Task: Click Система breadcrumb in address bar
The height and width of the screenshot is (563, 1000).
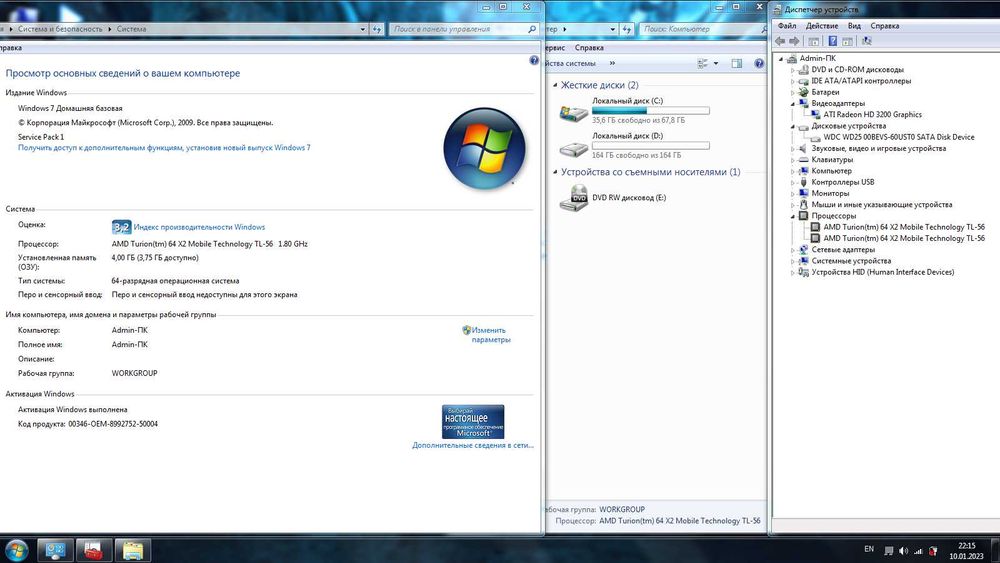Action: (131, 29)
